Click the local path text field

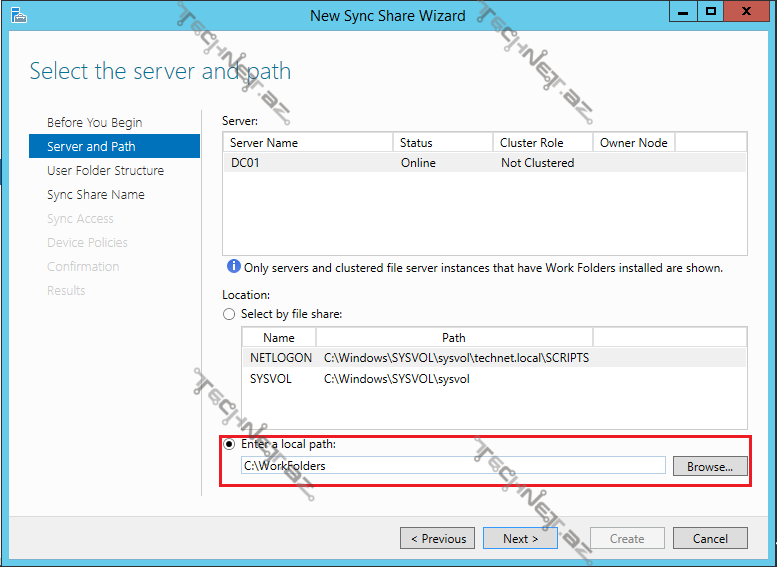point(452,465)
